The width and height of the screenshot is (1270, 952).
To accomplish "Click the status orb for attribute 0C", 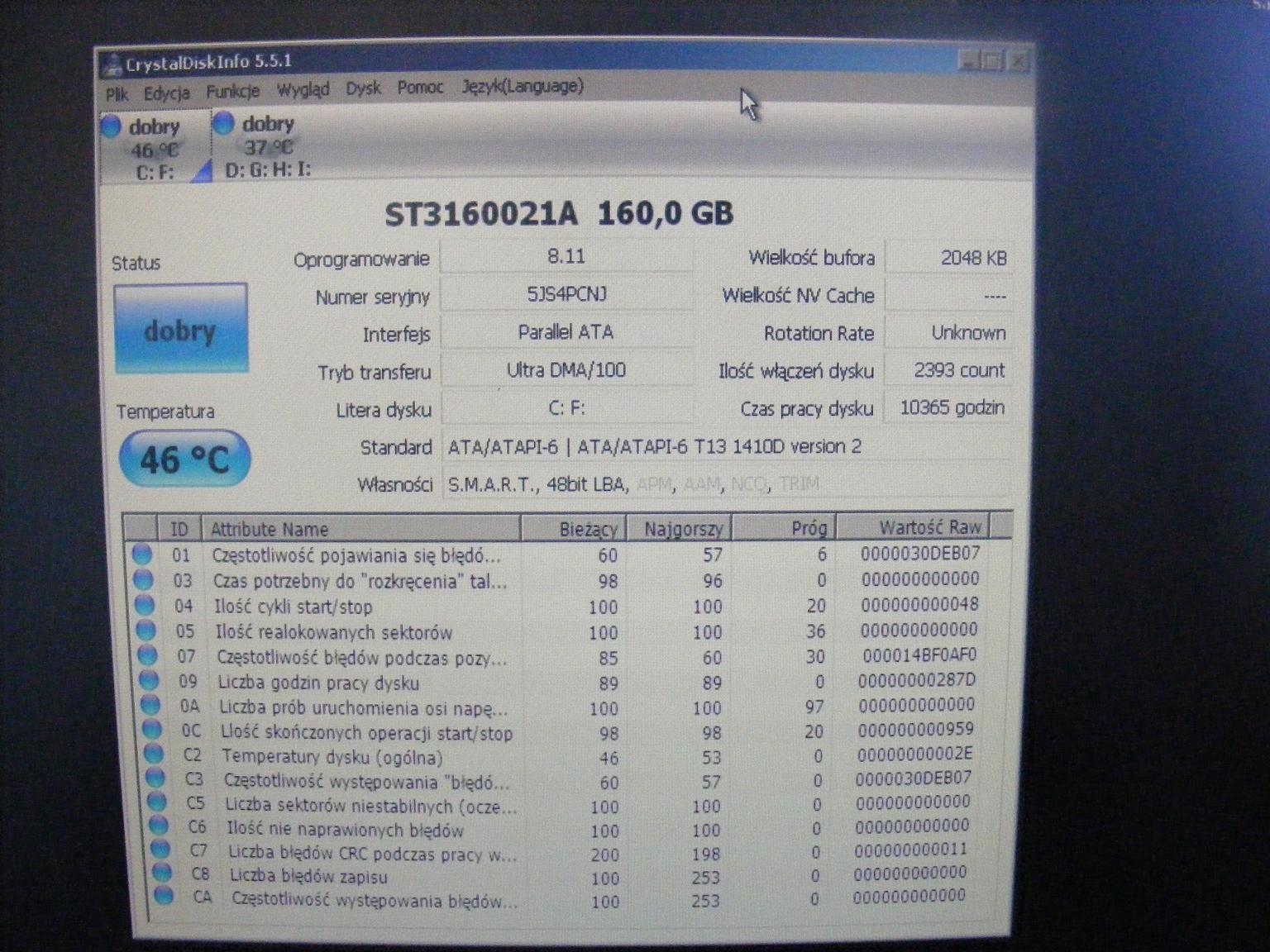I will pos(153,731).
